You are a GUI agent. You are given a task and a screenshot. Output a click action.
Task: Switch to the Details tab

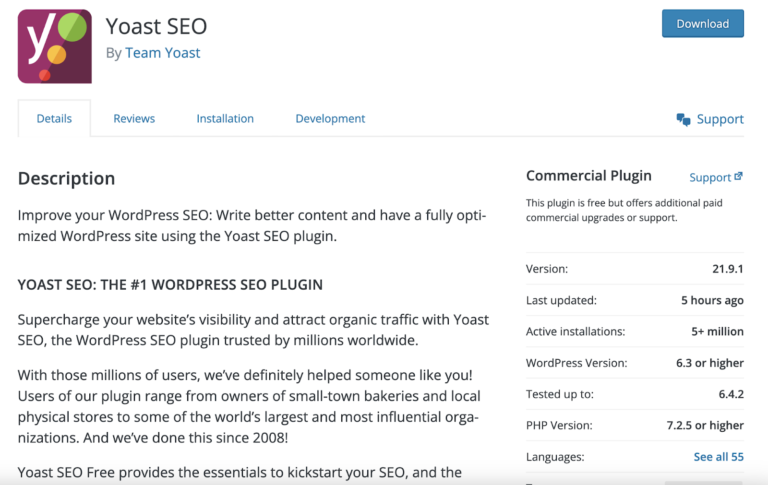54,119
